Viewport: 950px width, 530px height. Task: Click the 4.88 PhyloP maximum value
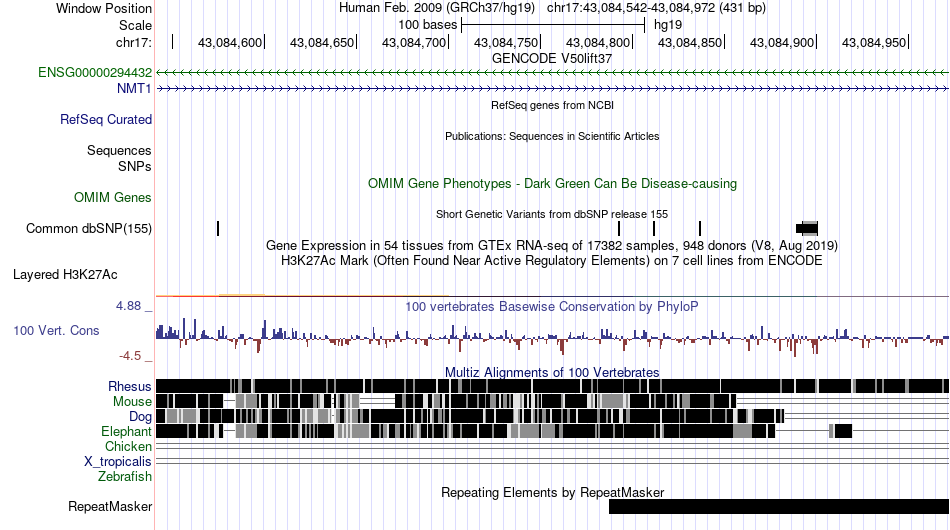click(128, 306)
